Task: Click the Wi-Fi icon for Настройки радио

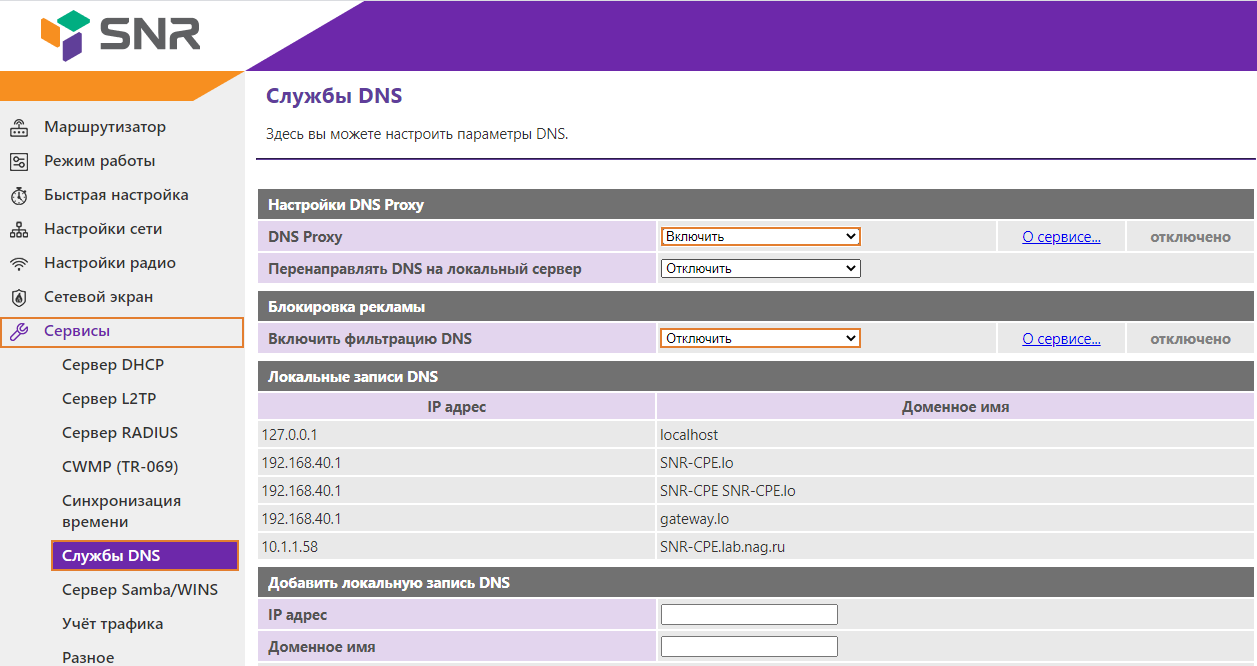Action: click(19, 264)
